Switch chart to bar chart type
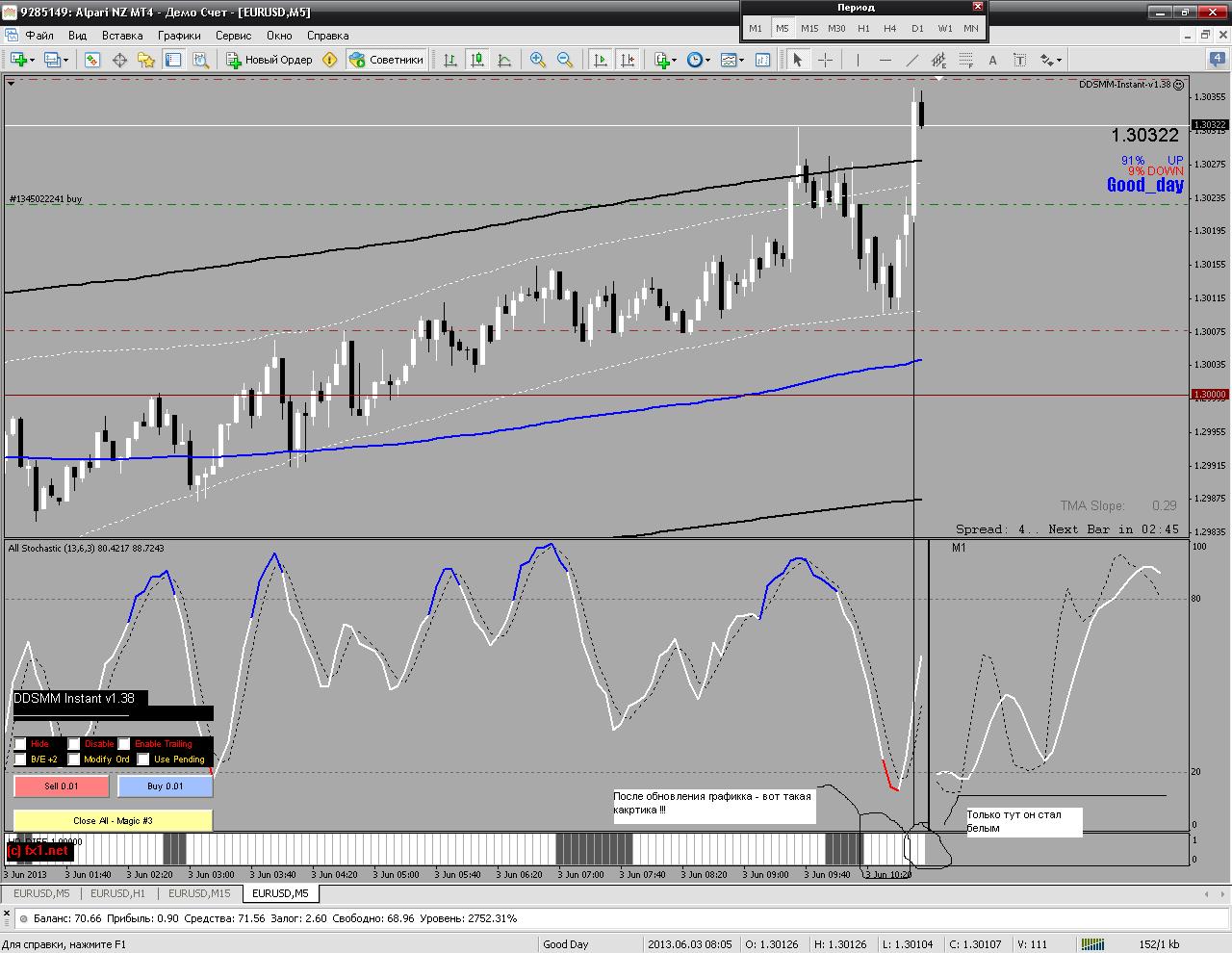Screen dimensions: 1232x953 pyautogui.click(x=449, y=60)
